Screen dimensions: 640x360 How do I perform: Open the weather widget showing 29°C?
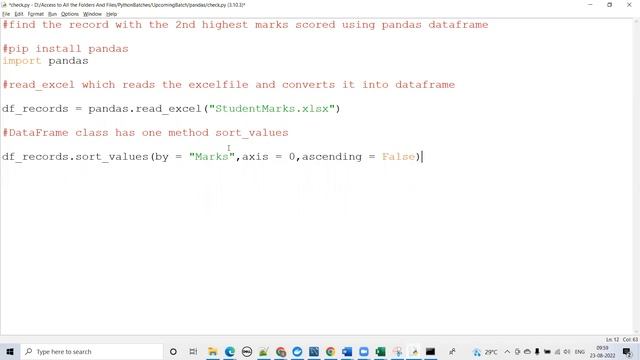tap(486, 351)
